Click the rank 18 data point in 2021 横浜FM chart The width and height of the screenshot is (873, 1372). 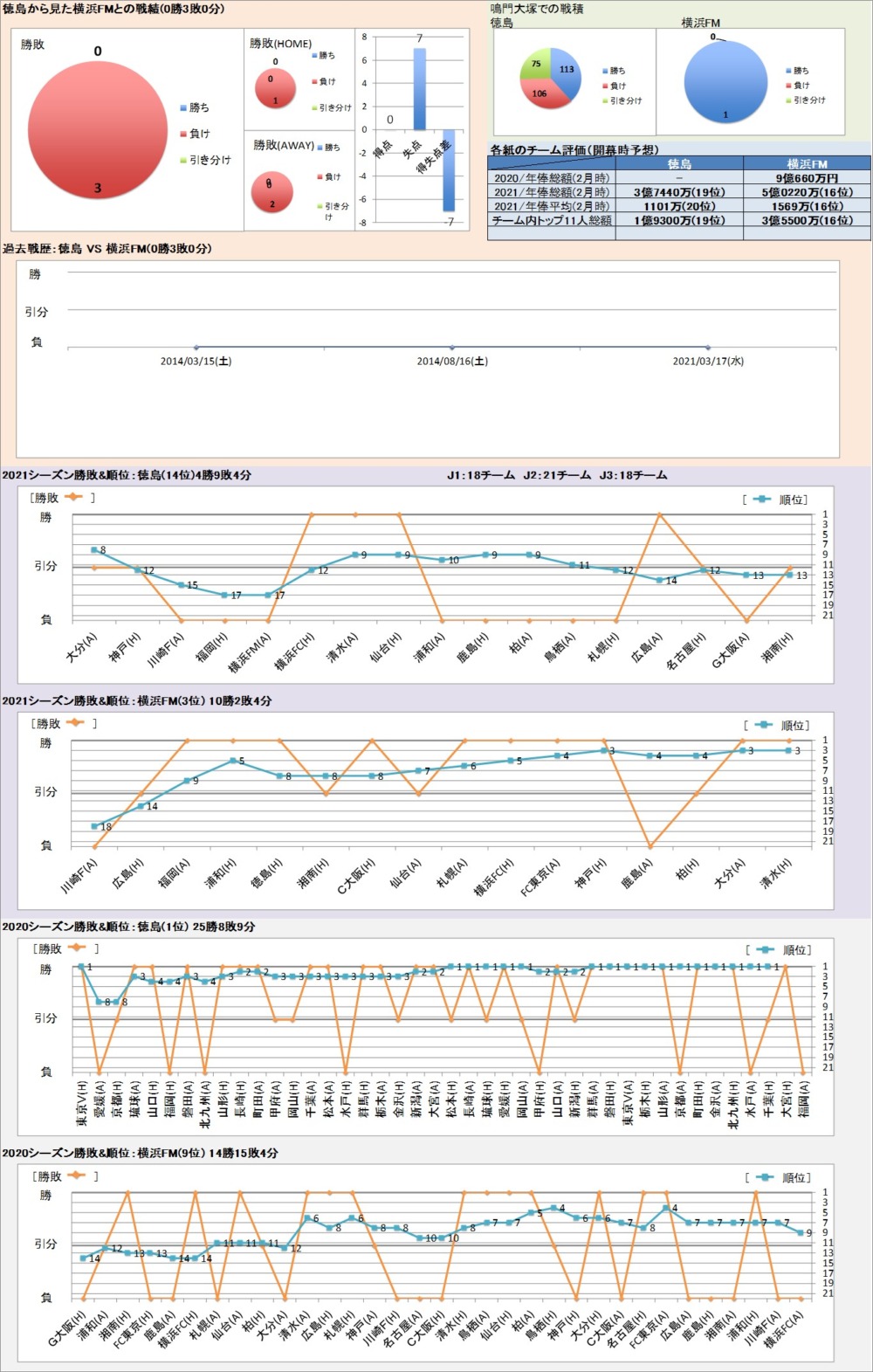(x=95, y=826)
